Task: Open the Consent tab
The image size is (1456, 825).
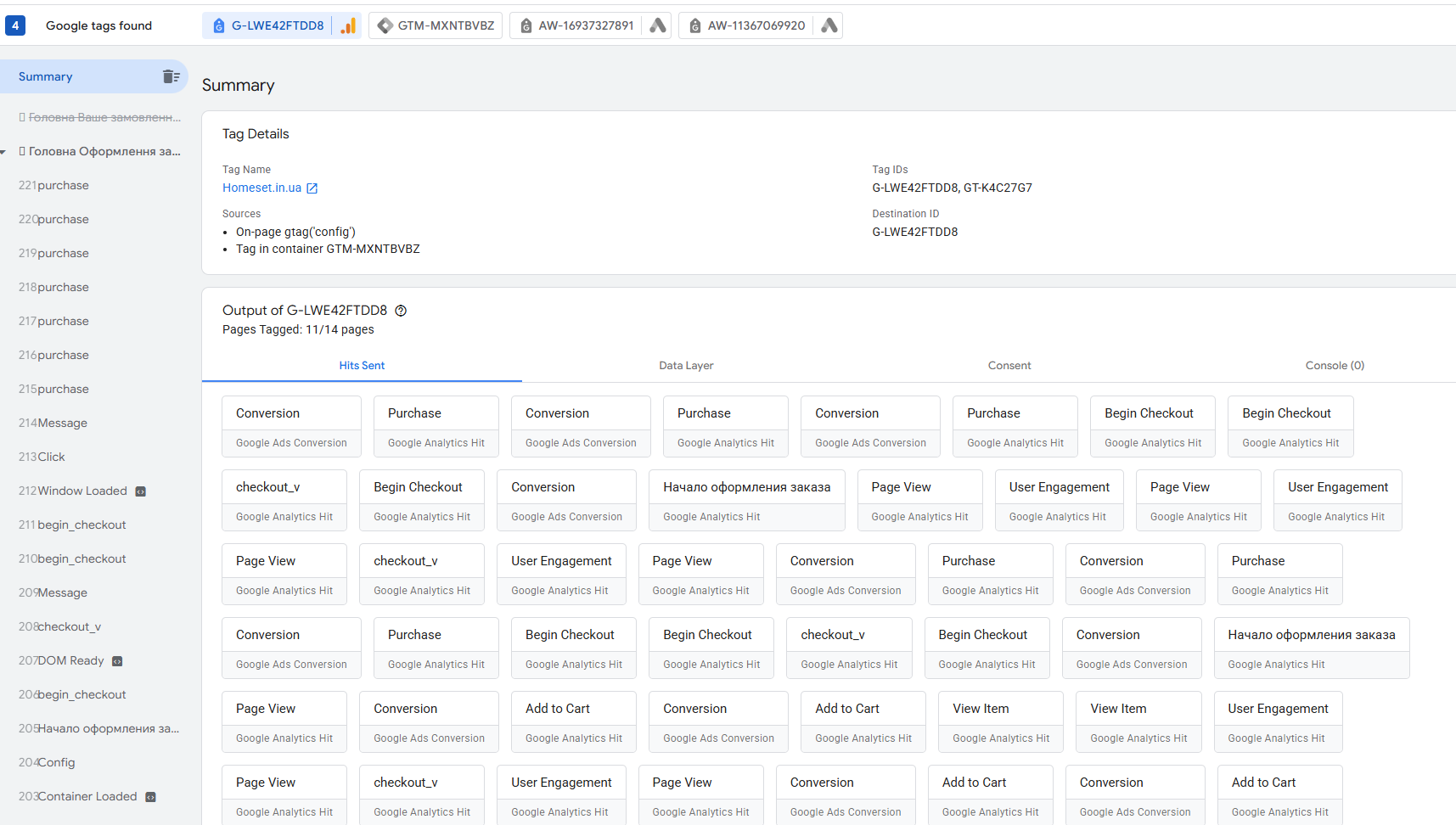Action: click(x=1009, y=366)
